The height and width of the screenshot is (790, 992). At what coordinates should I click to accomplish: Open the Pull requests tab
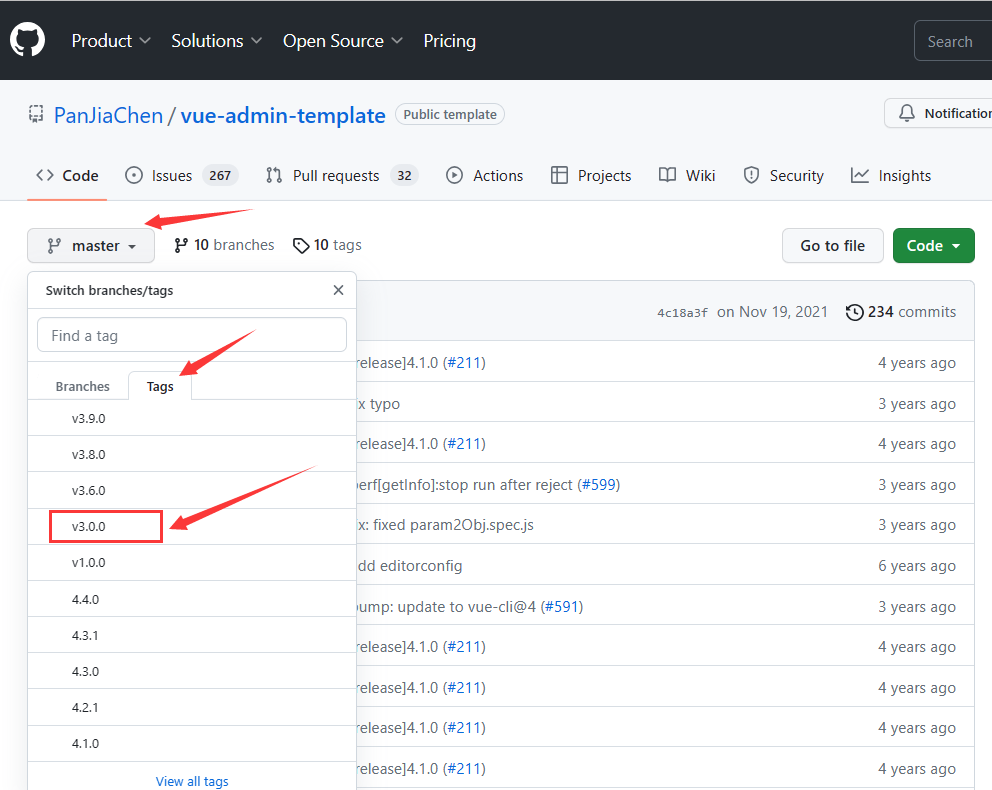[x=342, y=175]
